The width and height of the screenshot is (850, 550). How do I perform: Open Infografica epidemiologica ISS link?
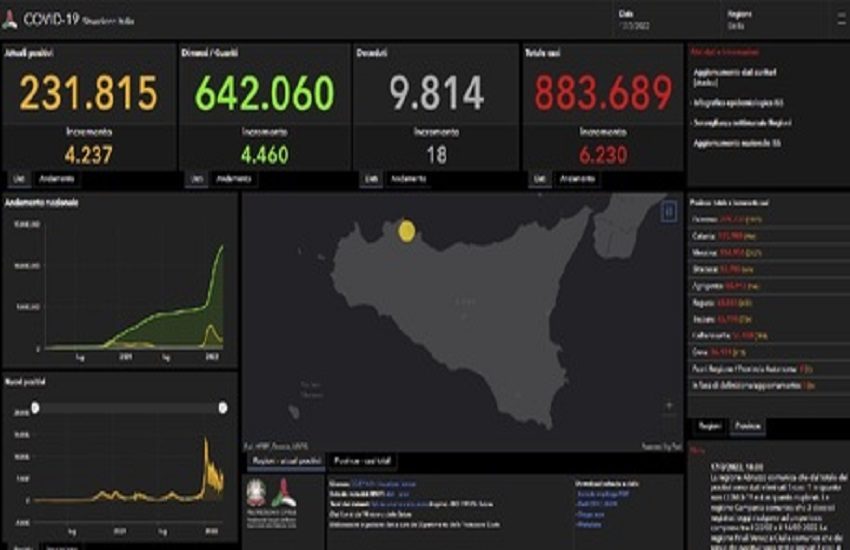click(x=737, y=101)
